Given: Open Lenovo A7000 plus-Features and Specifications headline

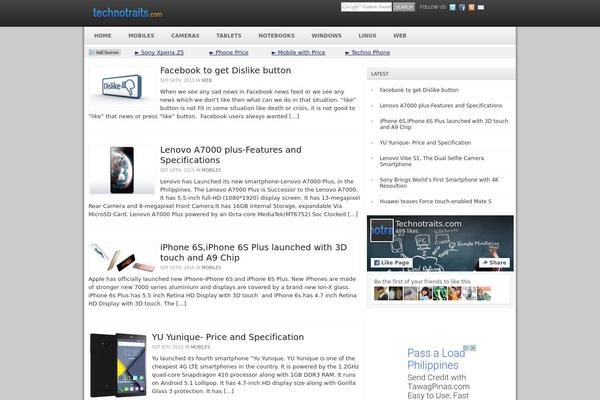Looking at the screenshot, I should point(230,155).
